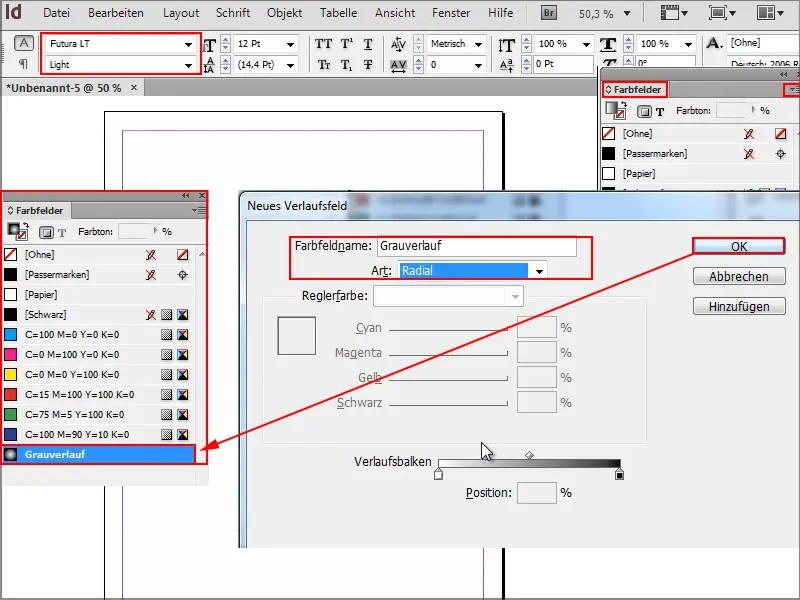800x600 pixels.
Task: Open the Schriftart dropdown showing Futura LT
Action: [x=115, y=43]
